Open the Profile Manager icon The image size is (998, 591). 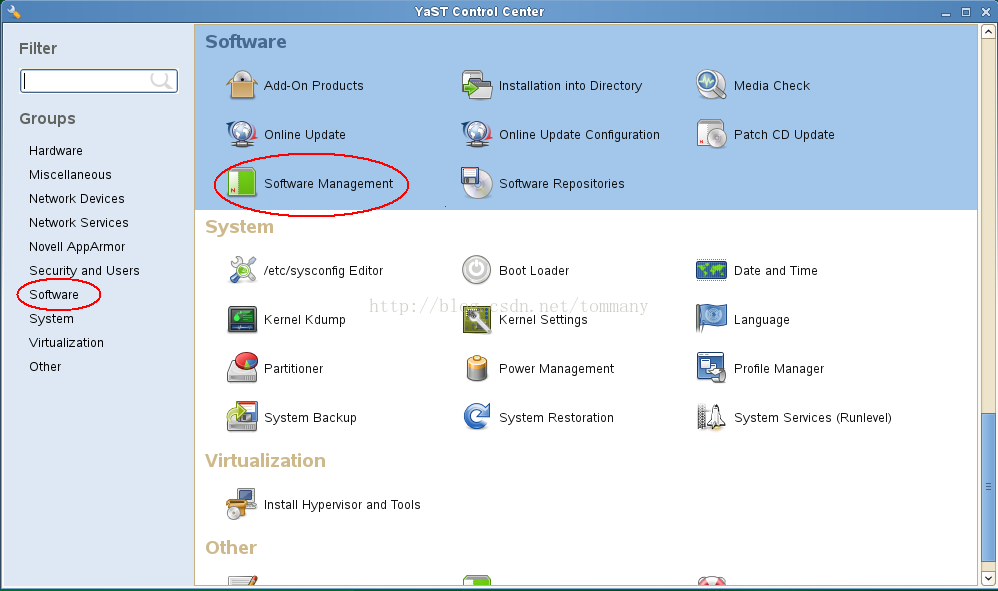711,368
